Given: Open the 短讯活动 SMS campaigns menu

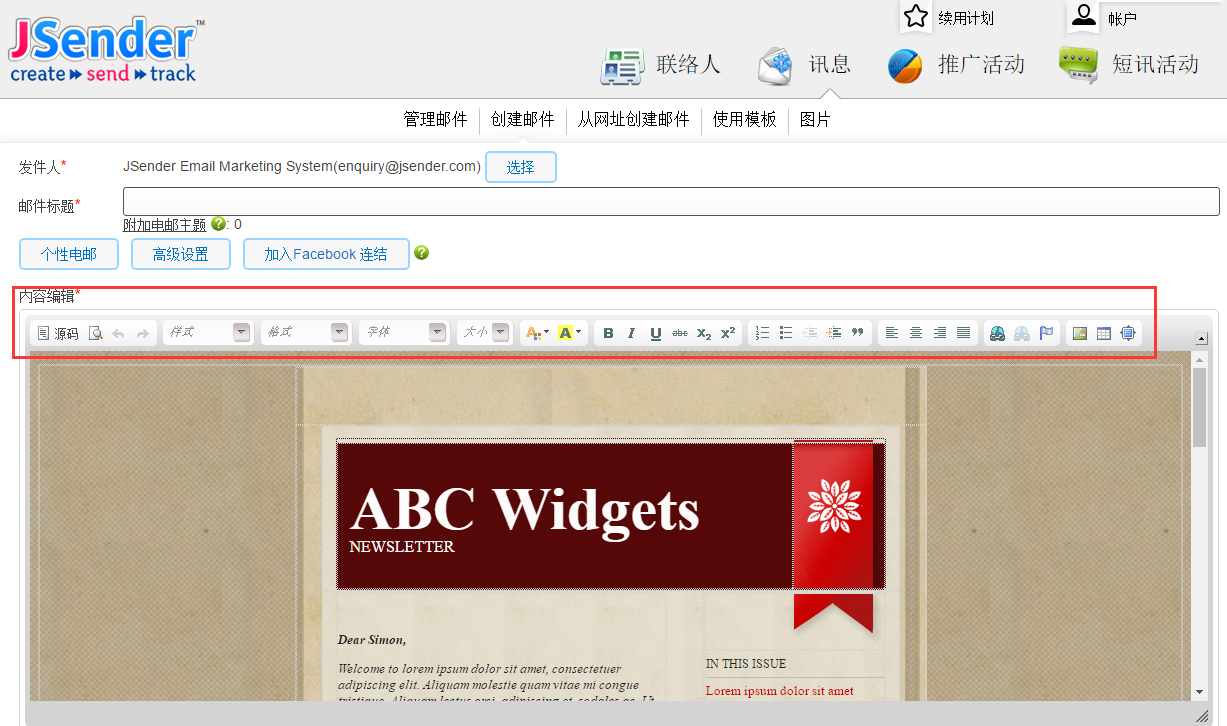Looking at the screenshot, I should [x=1129, y=65].
